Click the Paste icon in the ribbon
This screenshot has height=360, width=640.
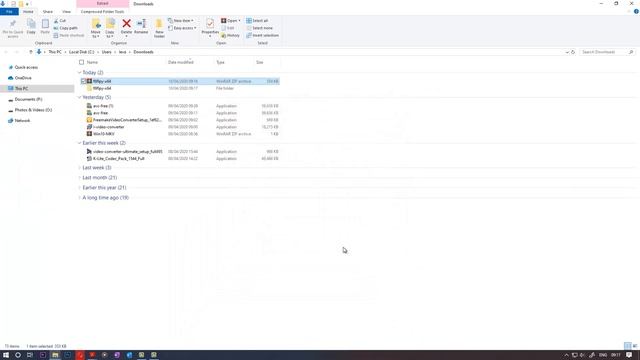click(x=45, y=24)
